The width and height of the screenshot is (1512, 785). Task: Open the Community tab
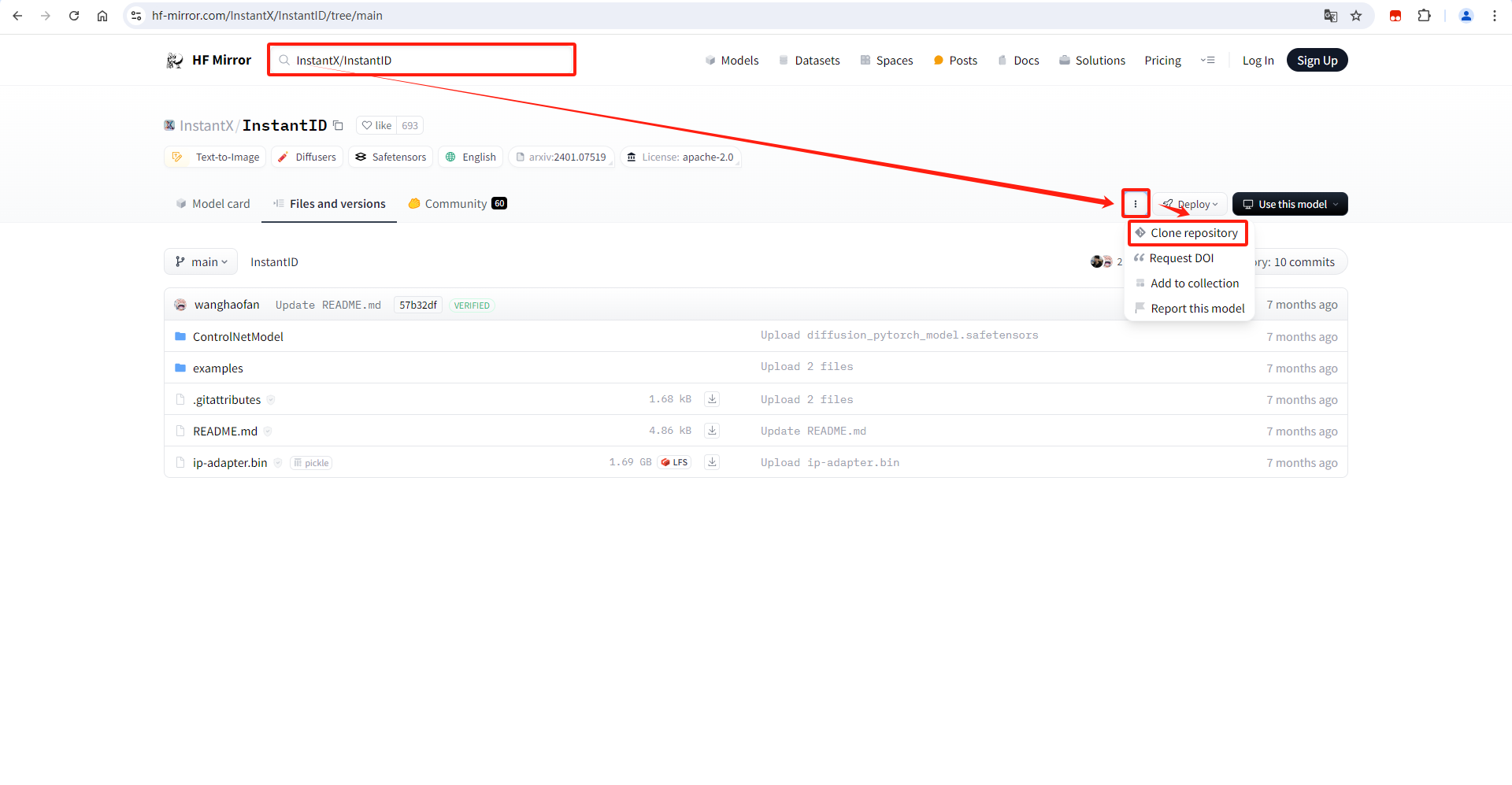(x=458, y=204)
